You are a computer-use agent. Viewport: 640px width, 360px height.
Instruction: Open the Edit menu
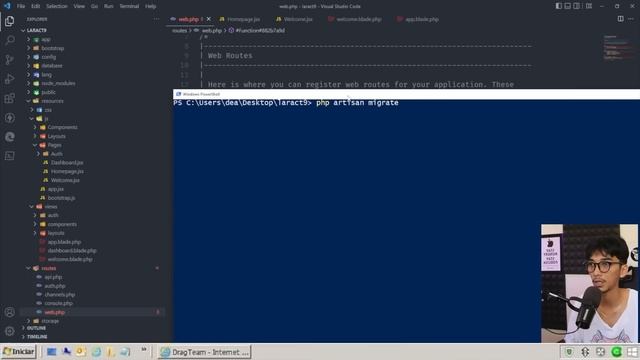pyautogui.click(x=36, y=6)
